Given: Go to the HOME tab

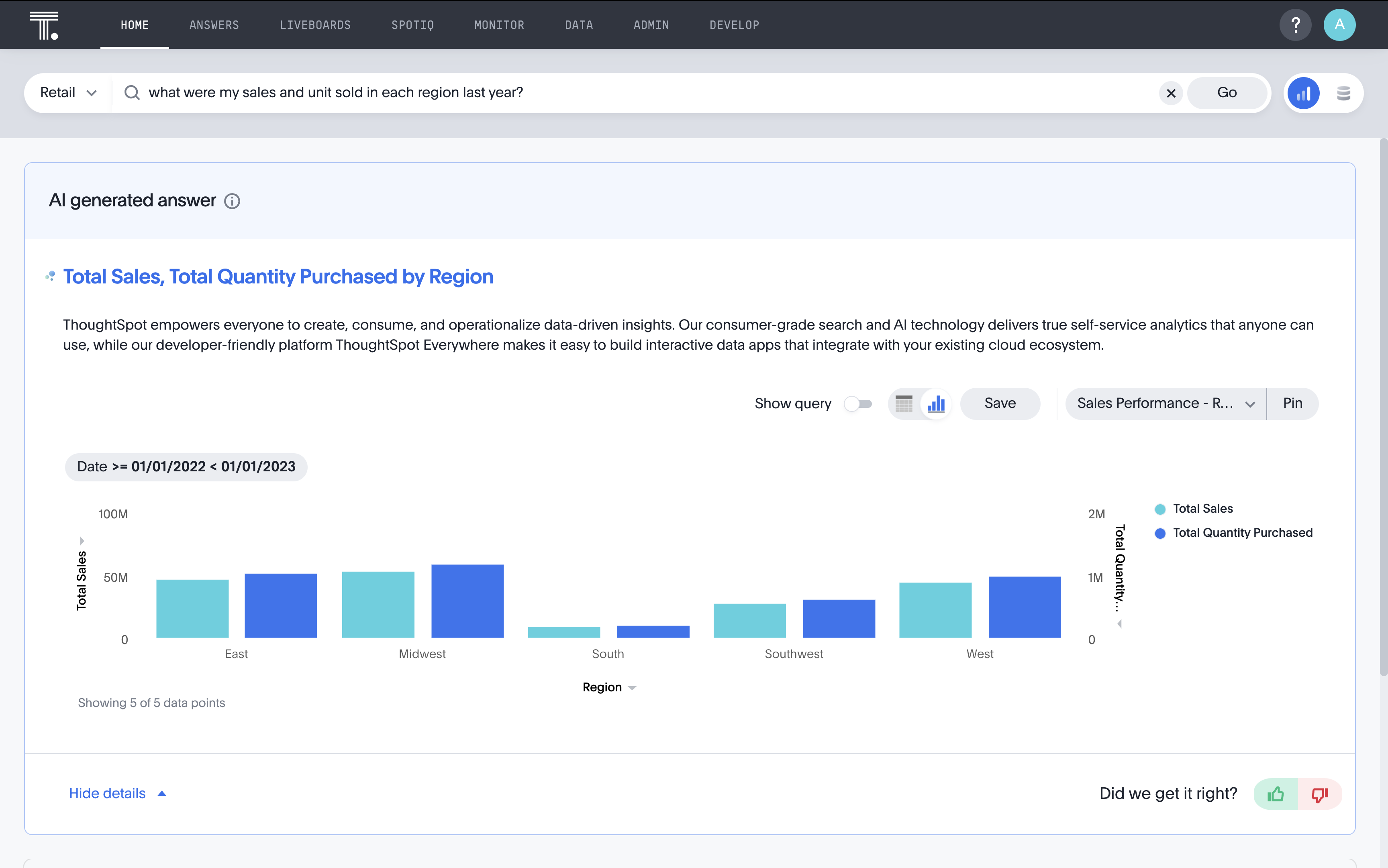Looking at the screenshot, I should [x=135, y=24].
